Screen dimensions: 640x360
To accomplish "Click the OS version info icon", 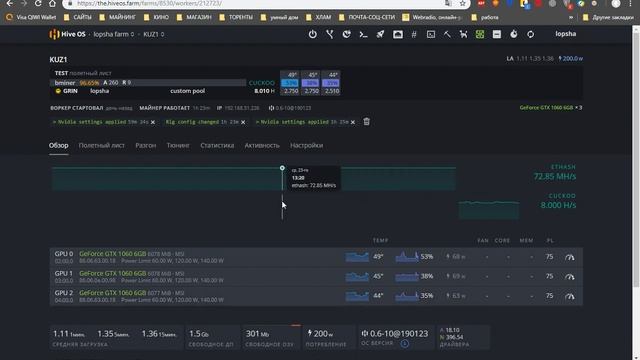I will coord(404,344).
